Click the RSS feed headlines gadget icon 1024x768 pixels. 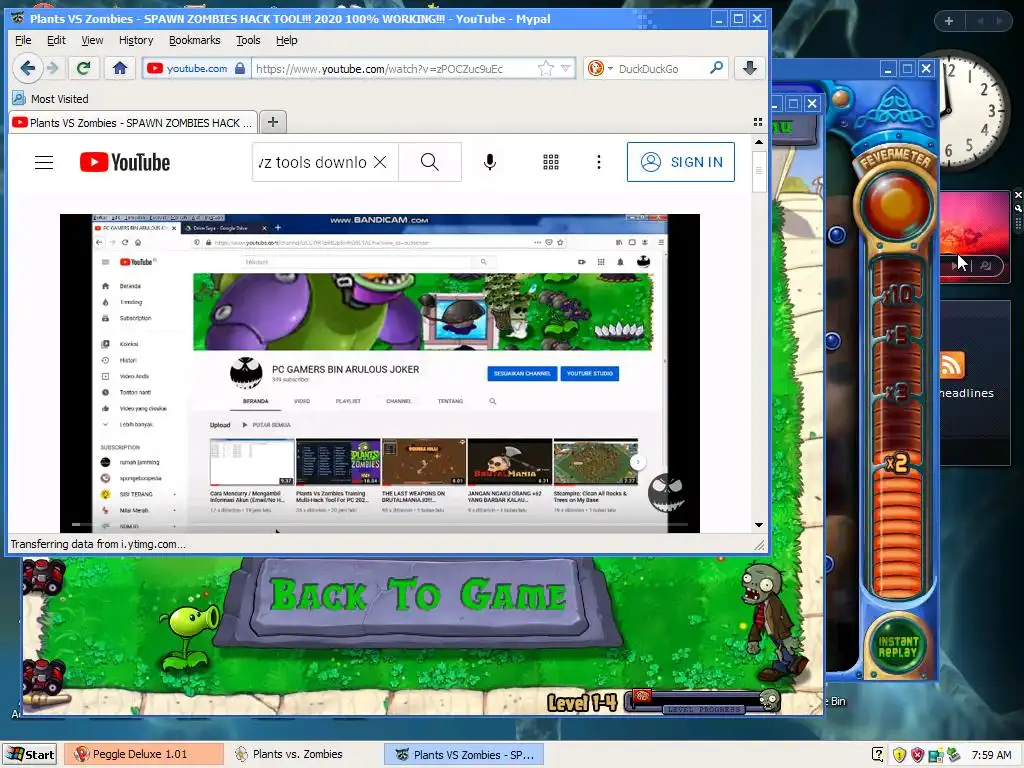point(951,364)
